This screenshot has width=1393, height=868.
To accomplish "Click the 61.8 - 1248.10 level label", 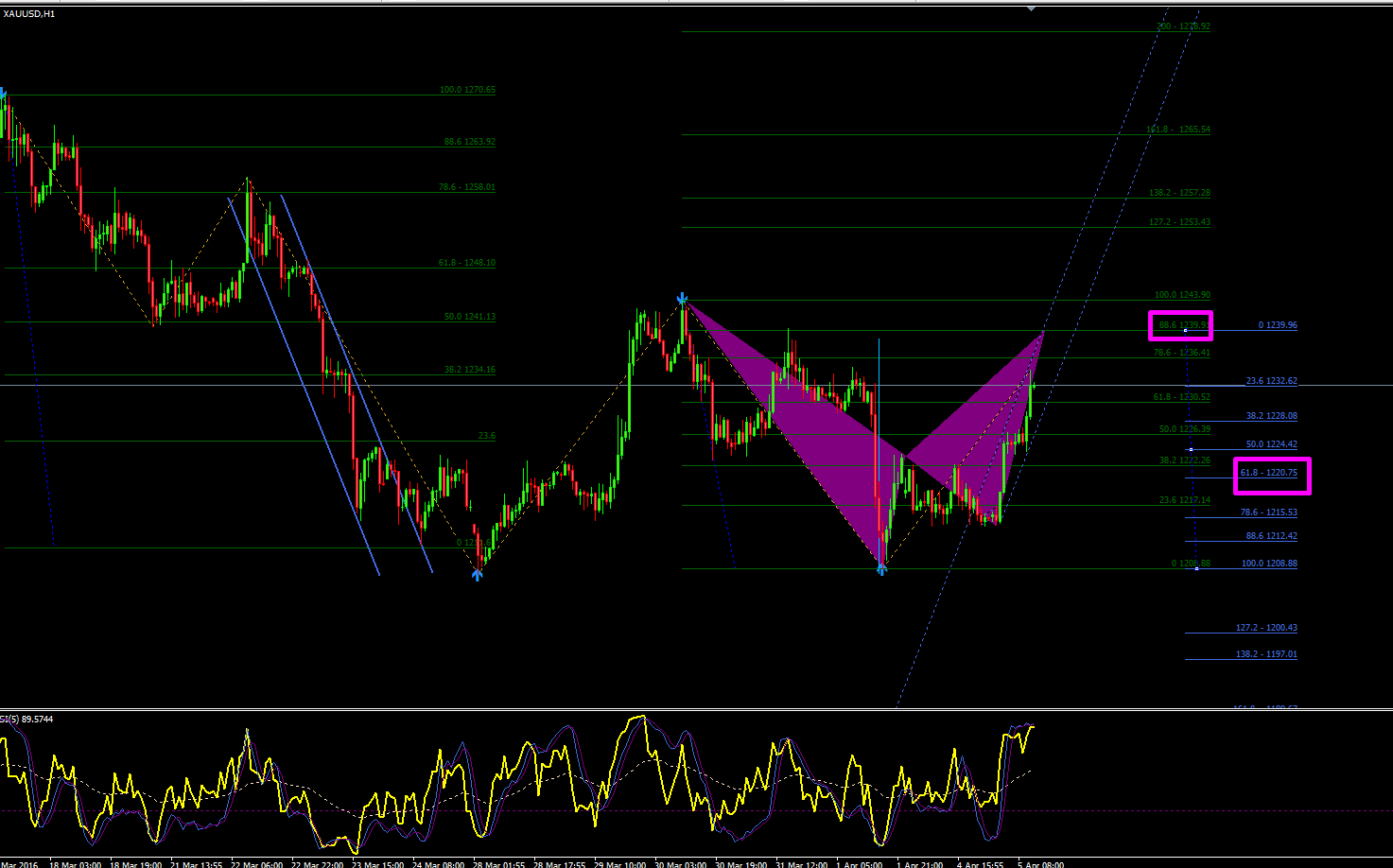I will point(466,263).
